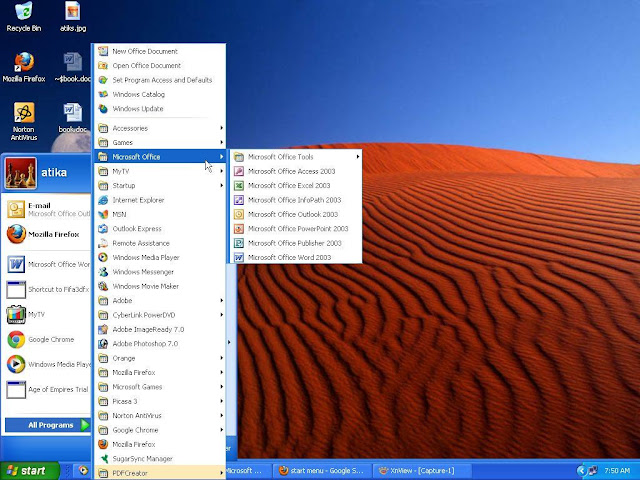This screenshot has width=640, height=480.
Task: Click the Start button
Action: tap(29, 471)
